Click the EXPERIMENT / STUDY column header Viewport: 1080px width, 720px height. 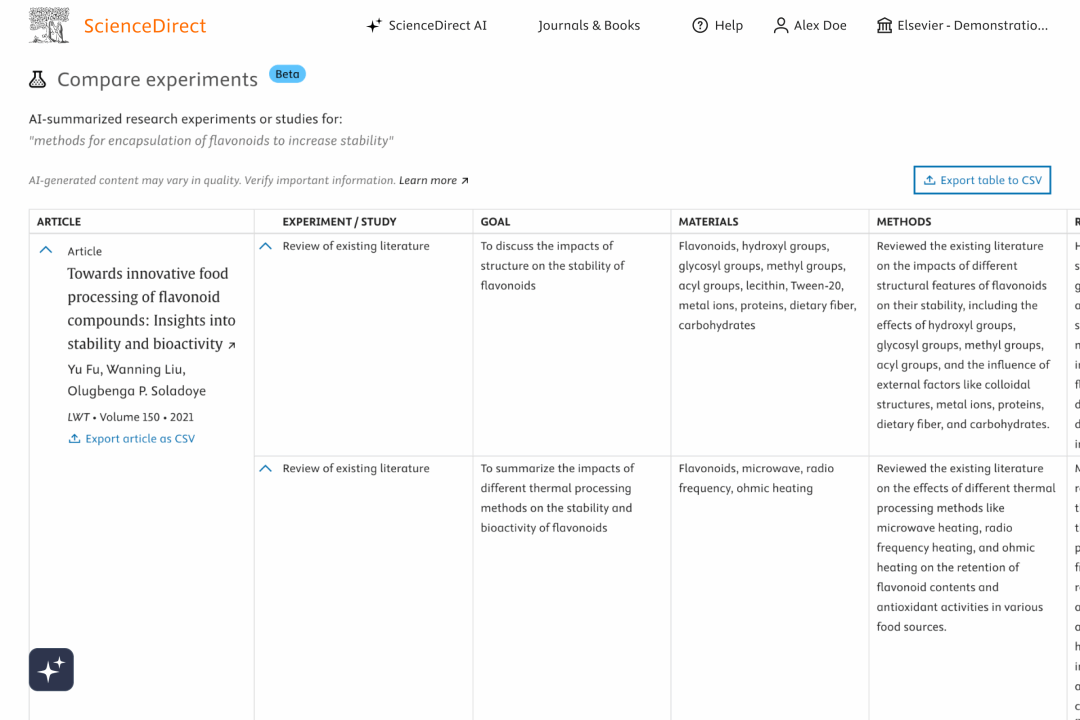tap(339, 222)
